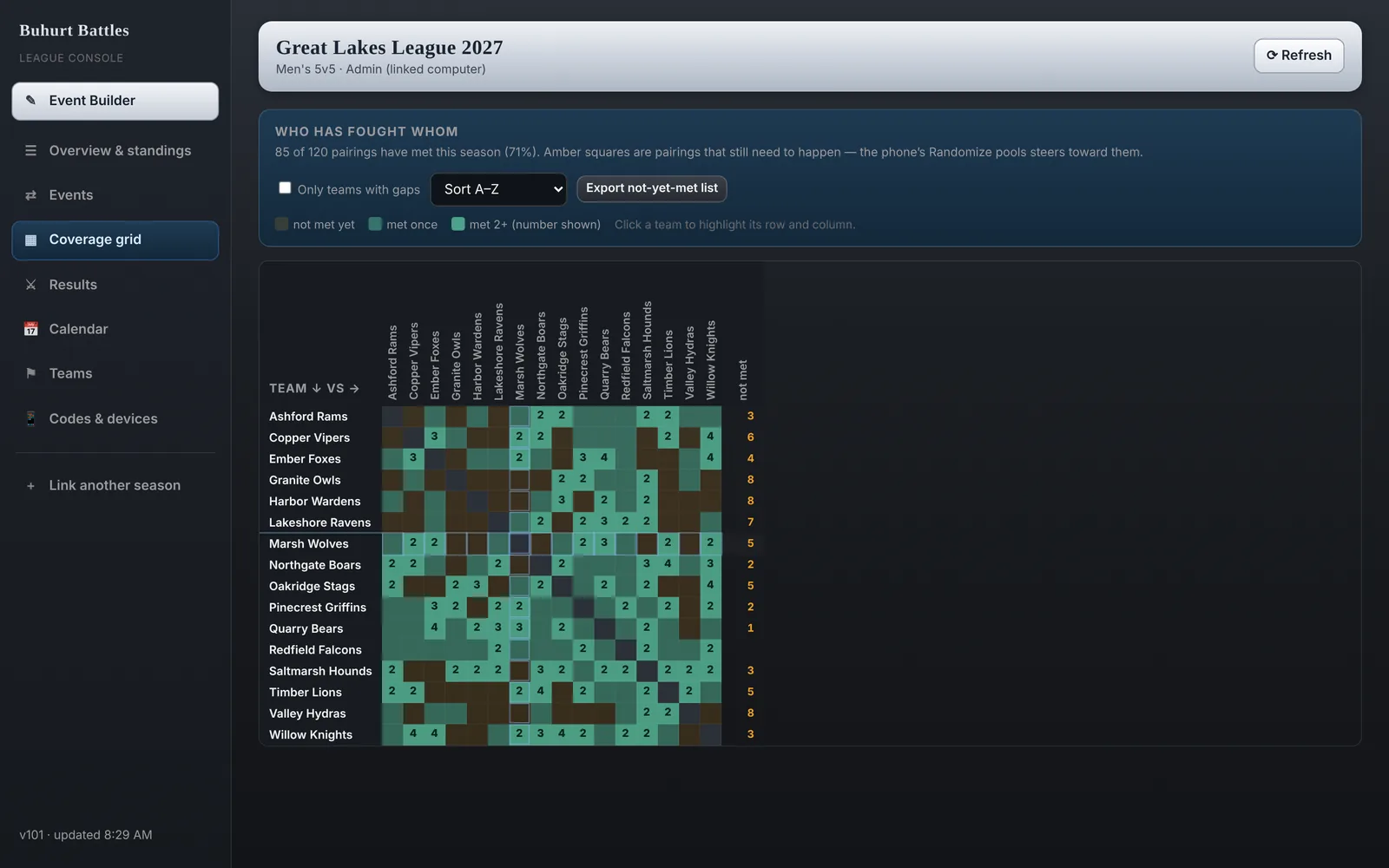
Task: Click Copper Vipers vs Ember Foxes cell
Action: point(435,437)
